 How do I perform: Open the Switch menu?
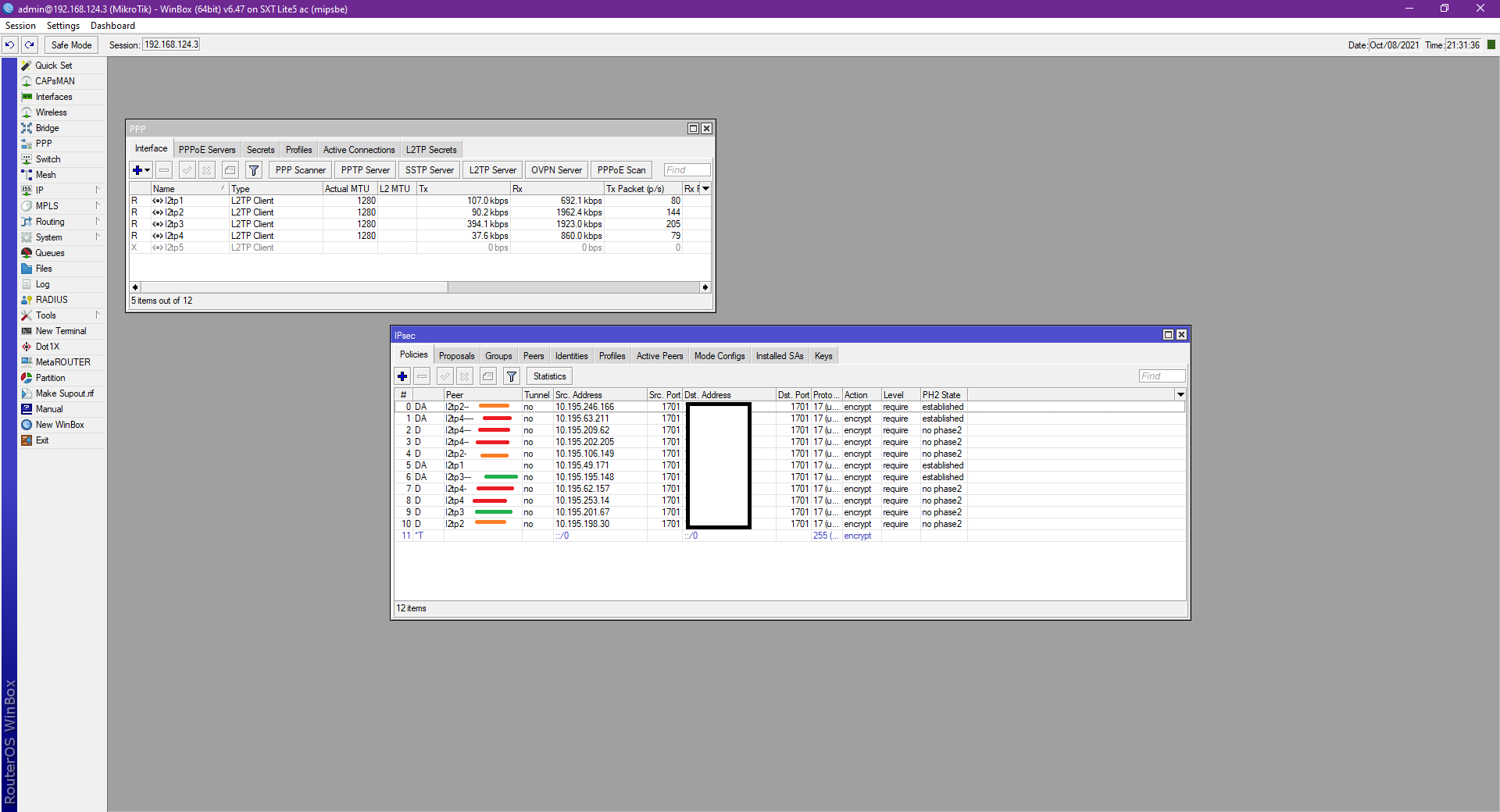(48, 159)
